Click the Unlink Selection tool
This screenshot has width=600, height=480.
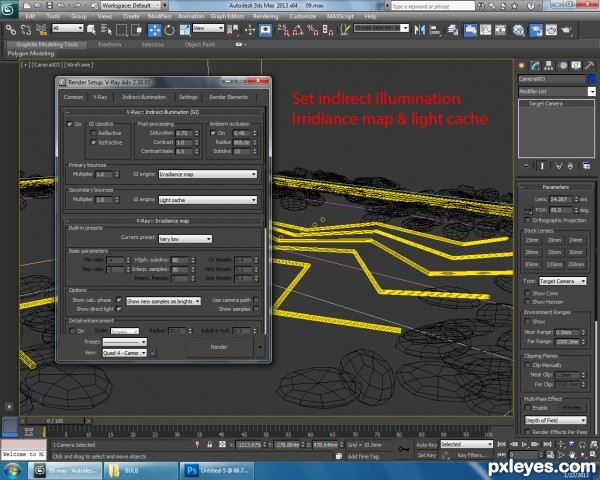[x=26, y=29]
